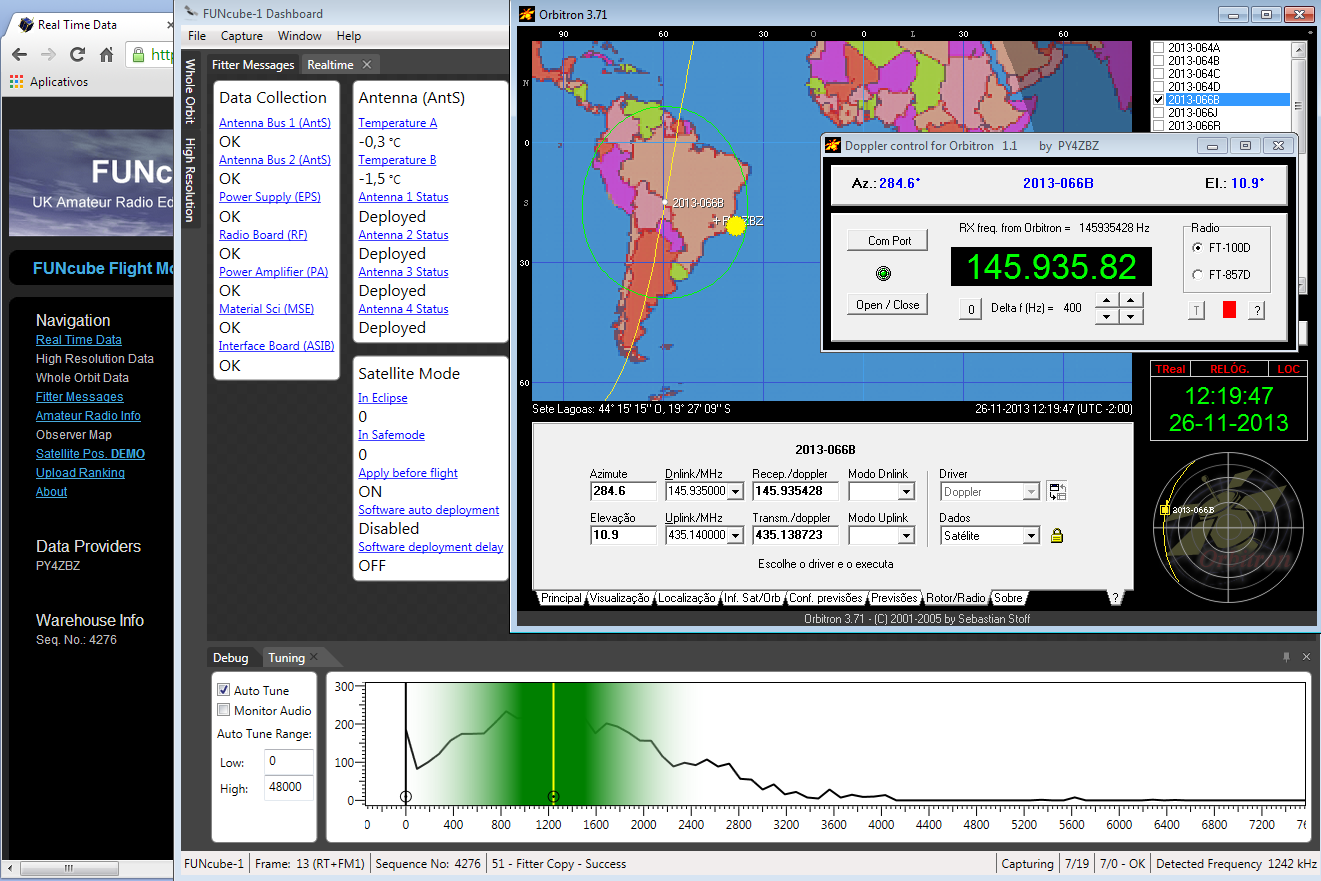Click the question mark button in Doppler control

click(x=1257, y=310)
